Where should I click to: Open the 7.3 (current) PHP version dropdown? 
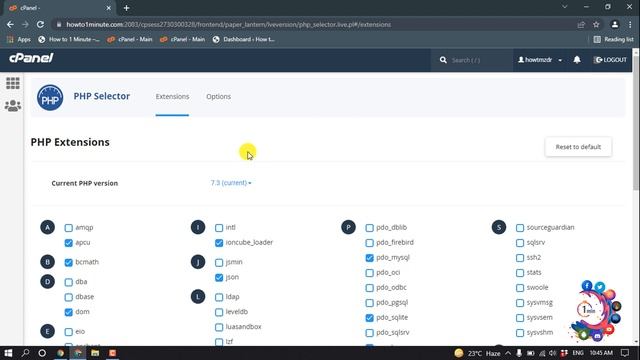coord(231,183)
